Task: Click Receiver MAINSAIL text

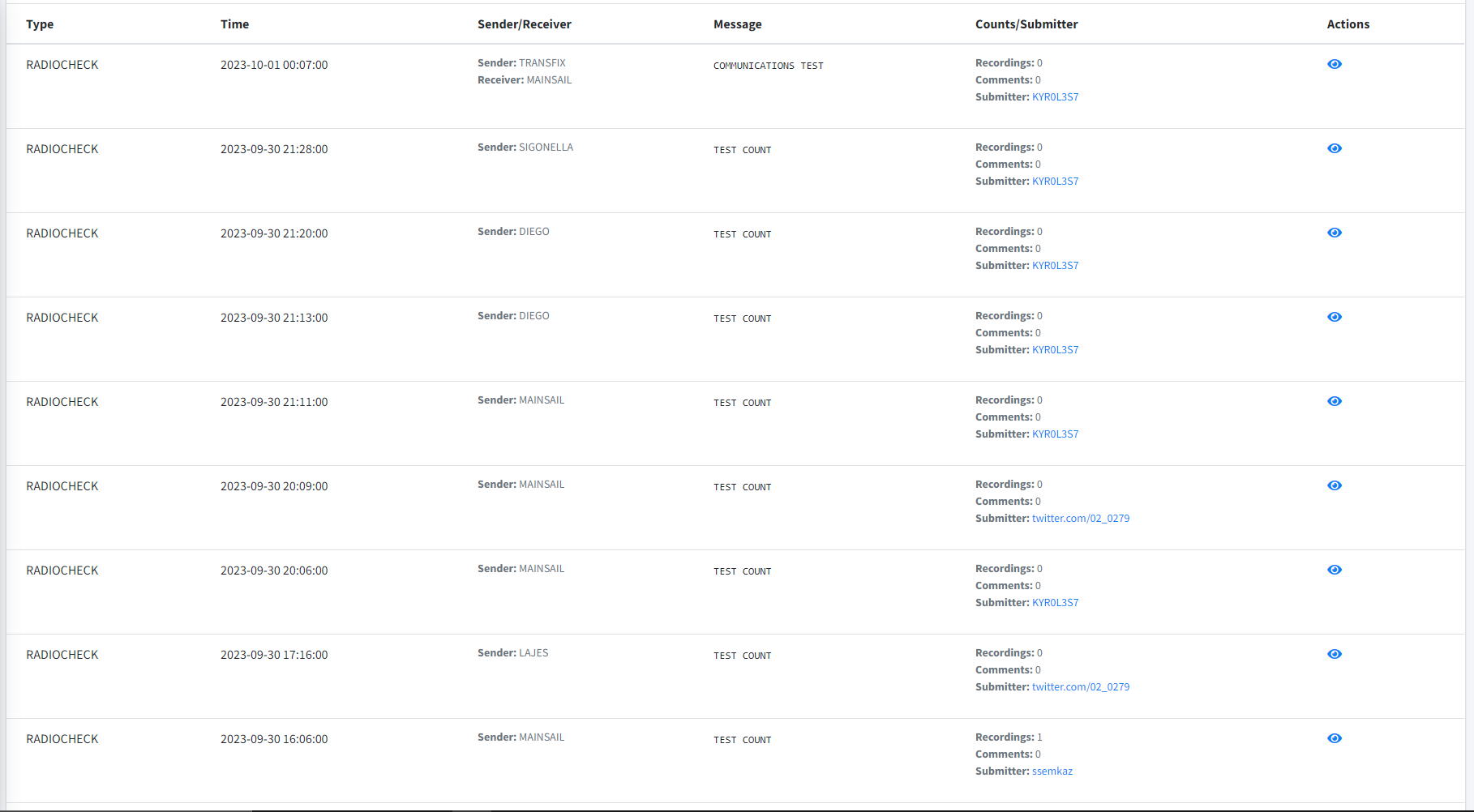Action: click(525, 80)
